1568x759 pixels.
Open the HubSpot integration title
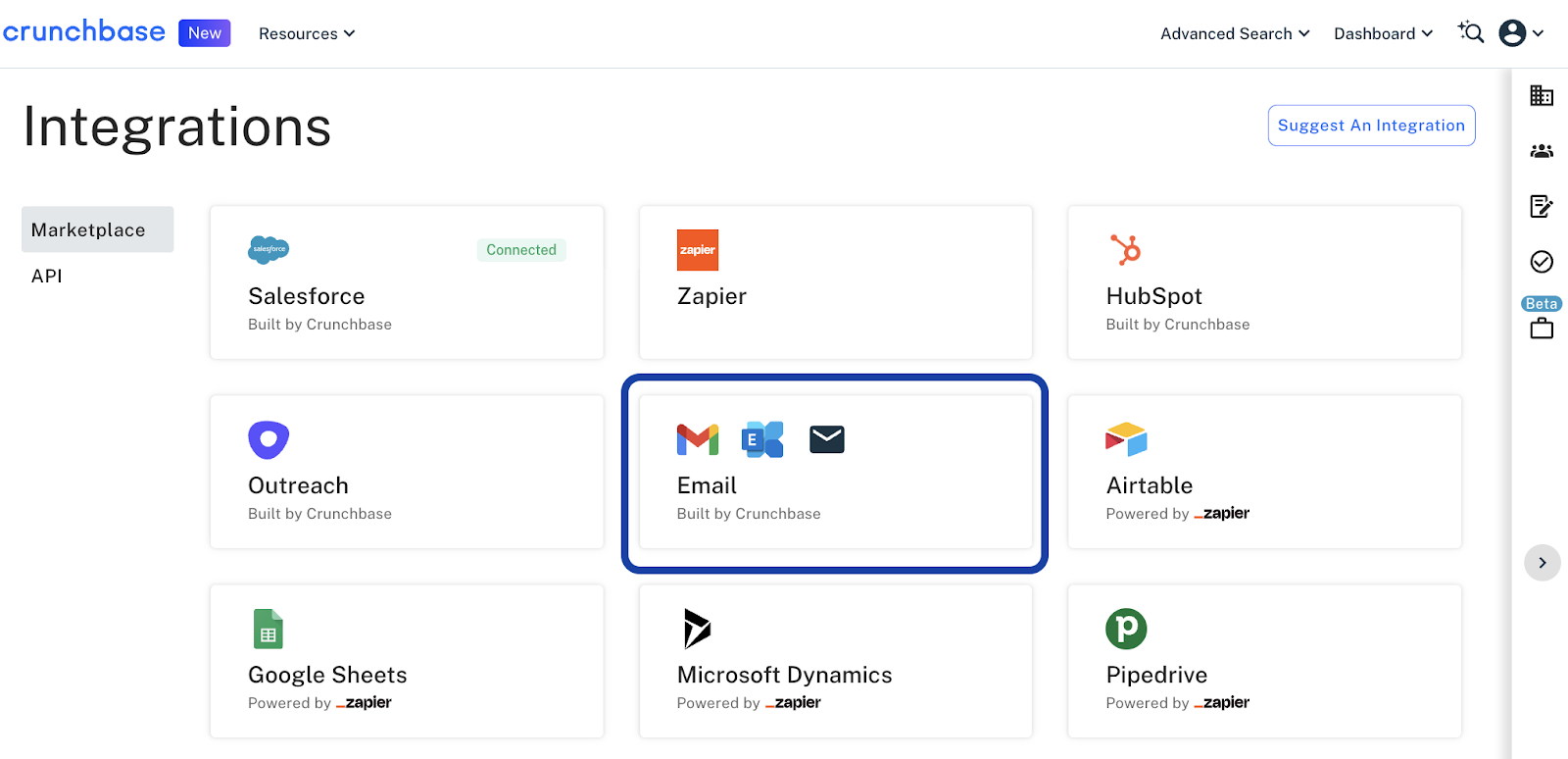coord(1154,296)
